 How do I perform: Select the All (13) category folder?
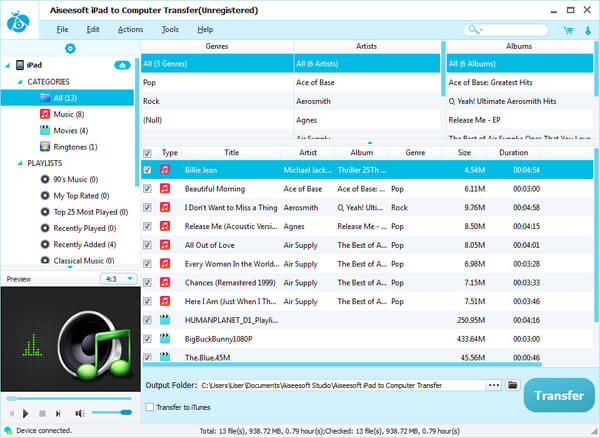coord(67,98)
